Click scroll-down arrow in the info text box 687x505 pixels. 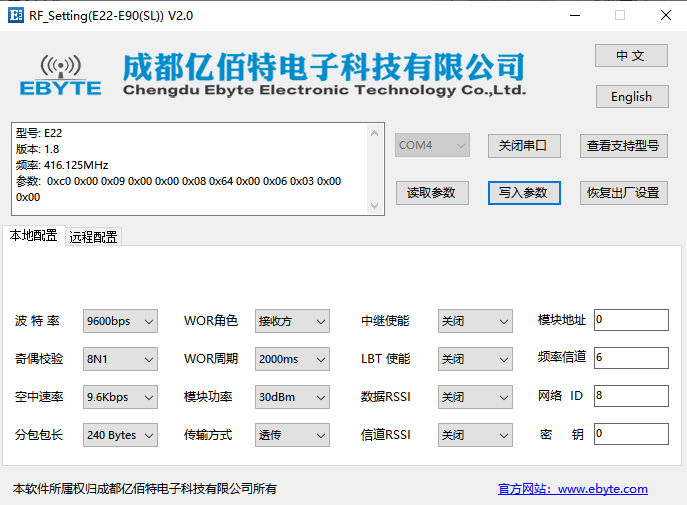375,205
